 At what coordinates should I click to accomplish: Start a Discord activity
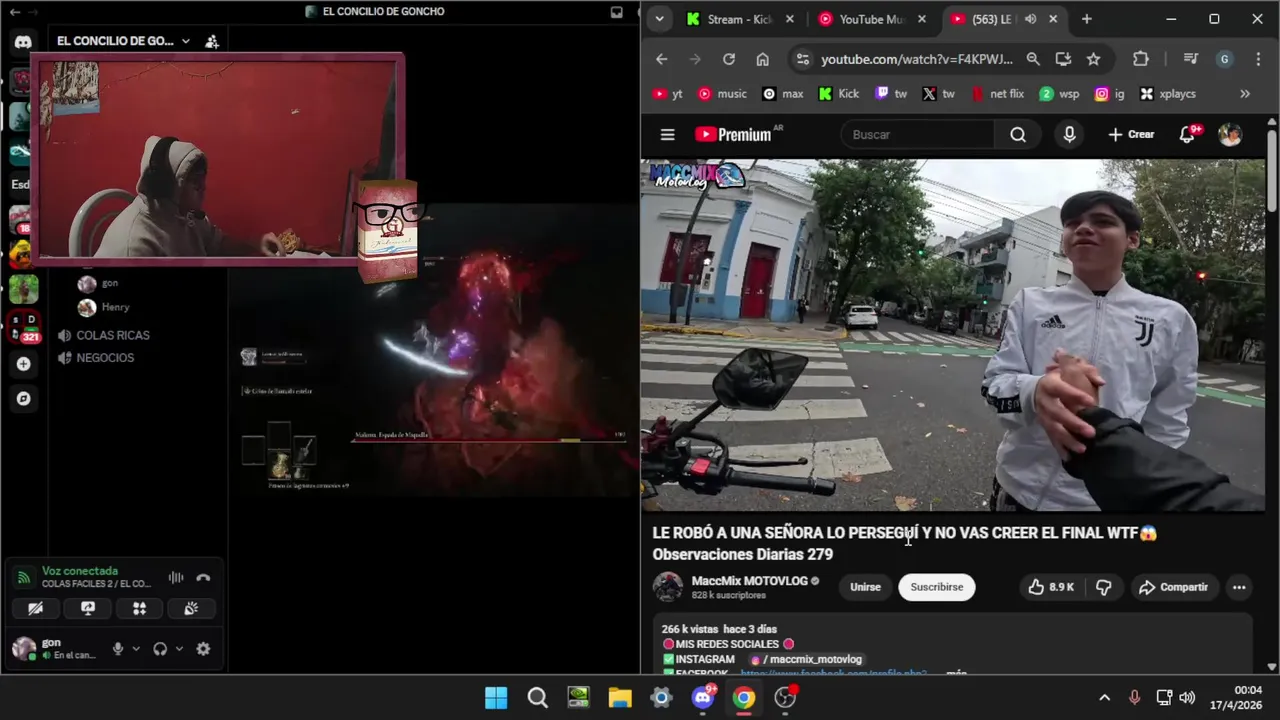click(x=139, y=608)
